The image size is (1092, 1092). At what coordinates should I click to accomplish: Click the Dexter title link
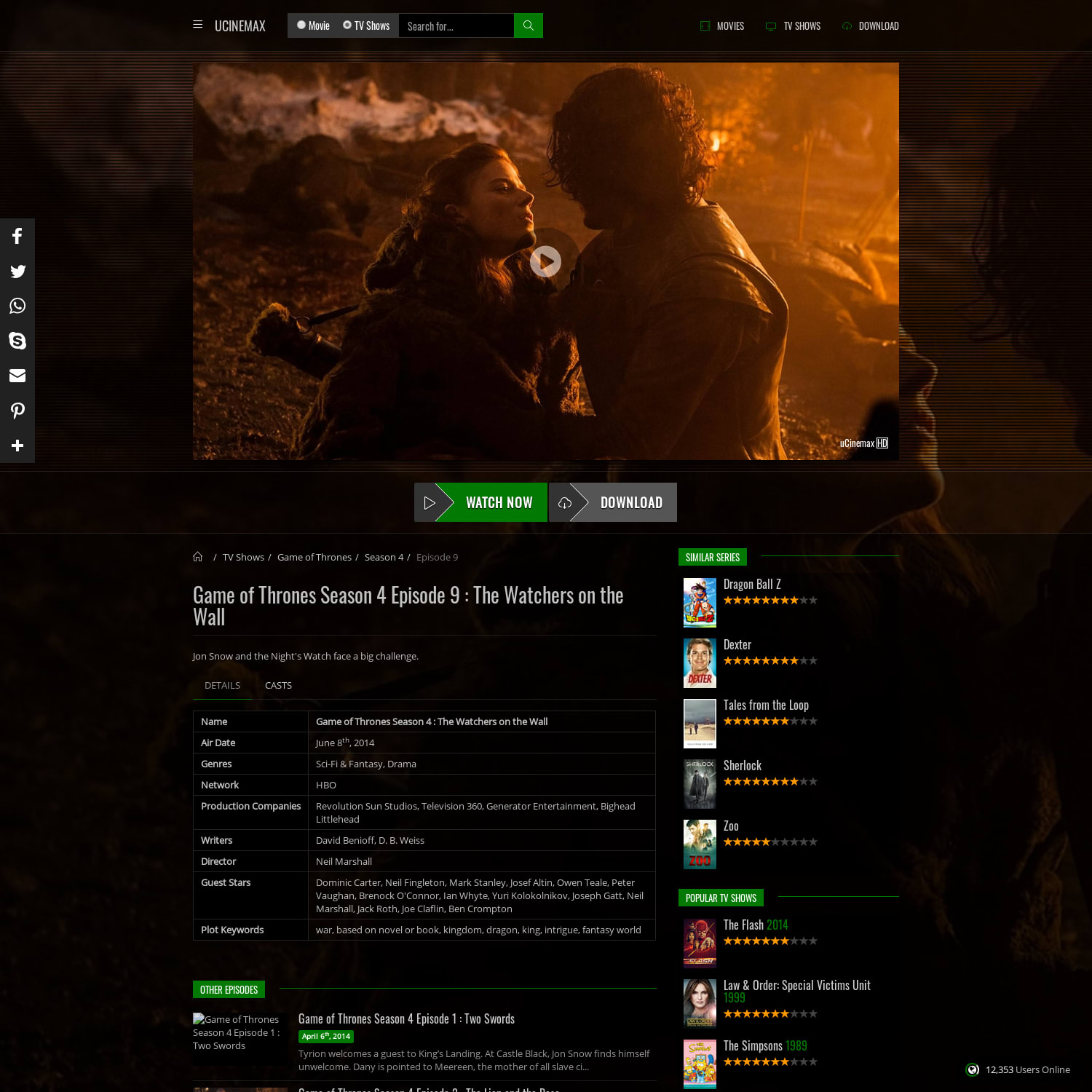pos(737,644)
